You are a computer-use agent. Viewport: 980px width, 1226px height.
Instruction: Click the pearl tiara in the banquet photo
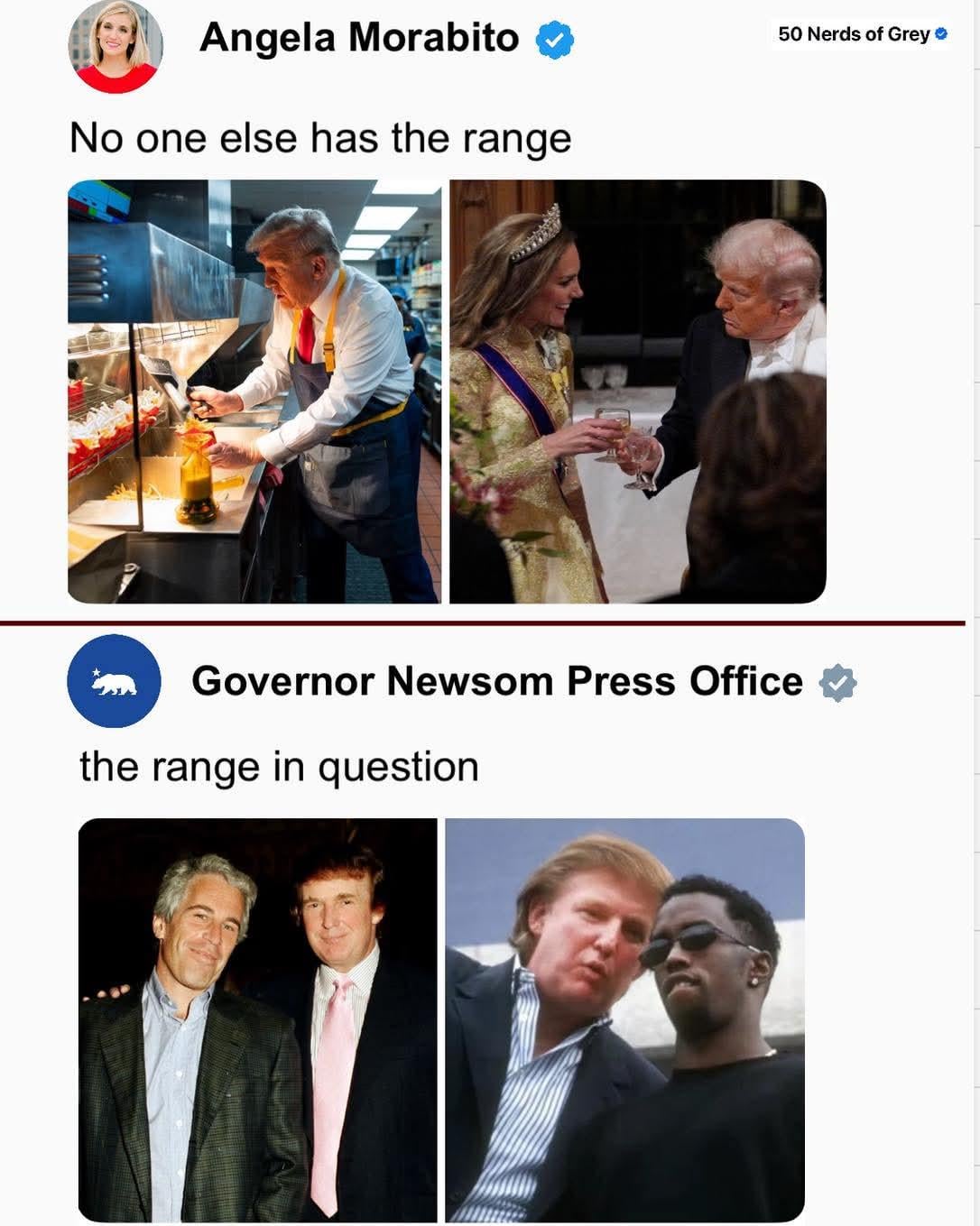point(537,234)
